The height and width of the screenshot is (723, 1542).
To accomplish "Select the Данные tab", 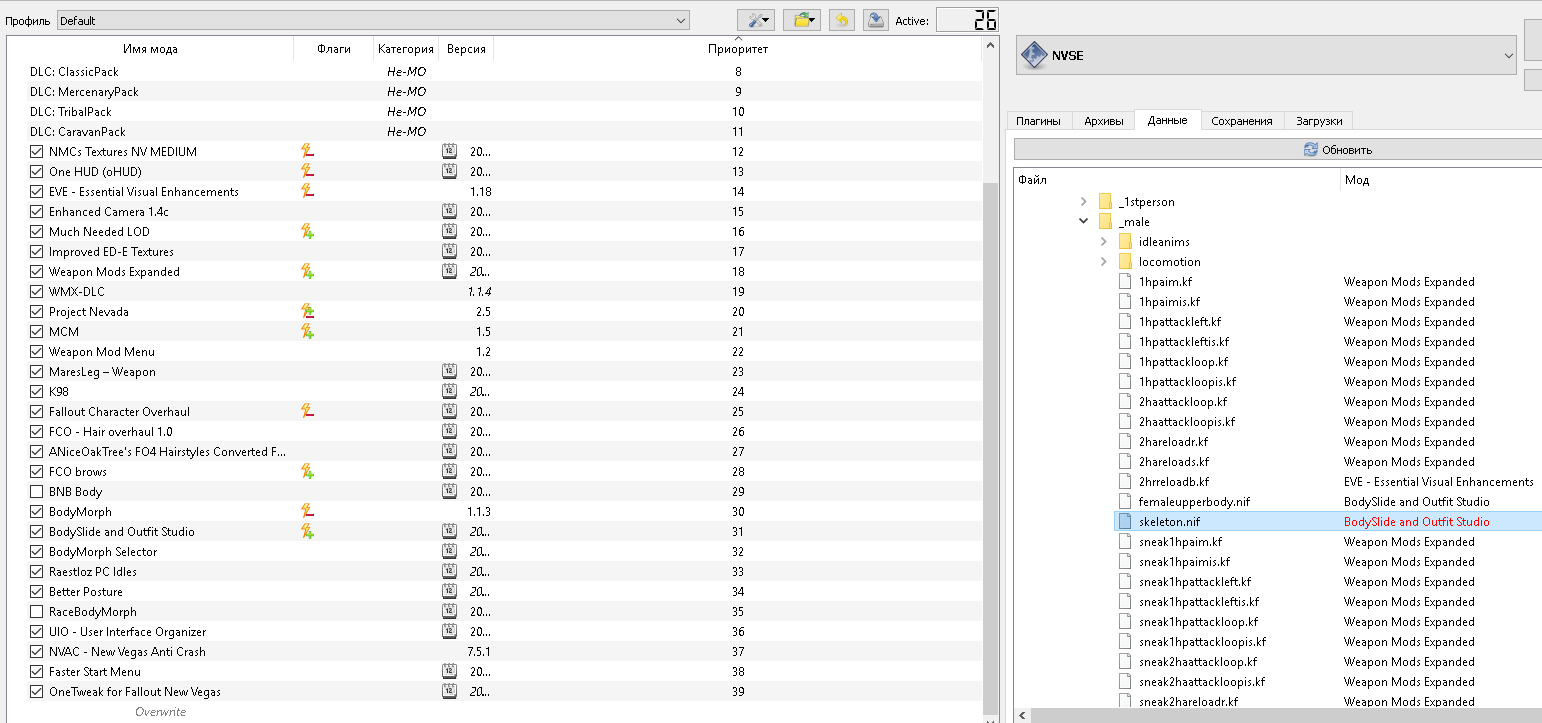I will click(x=1168, y=120).
